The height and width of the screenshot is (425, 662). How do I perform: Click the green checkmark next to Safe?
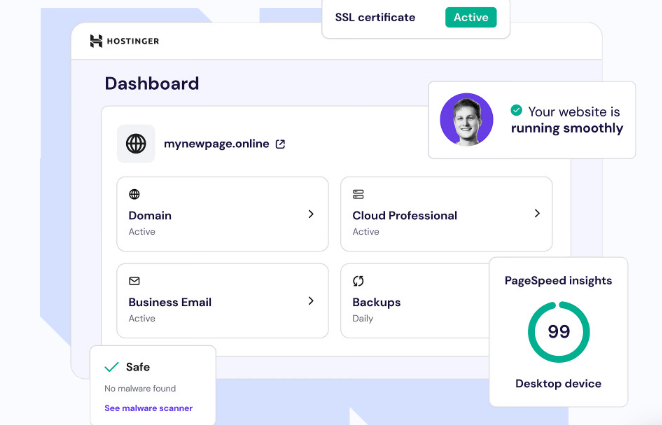click(x=111, y=367)
